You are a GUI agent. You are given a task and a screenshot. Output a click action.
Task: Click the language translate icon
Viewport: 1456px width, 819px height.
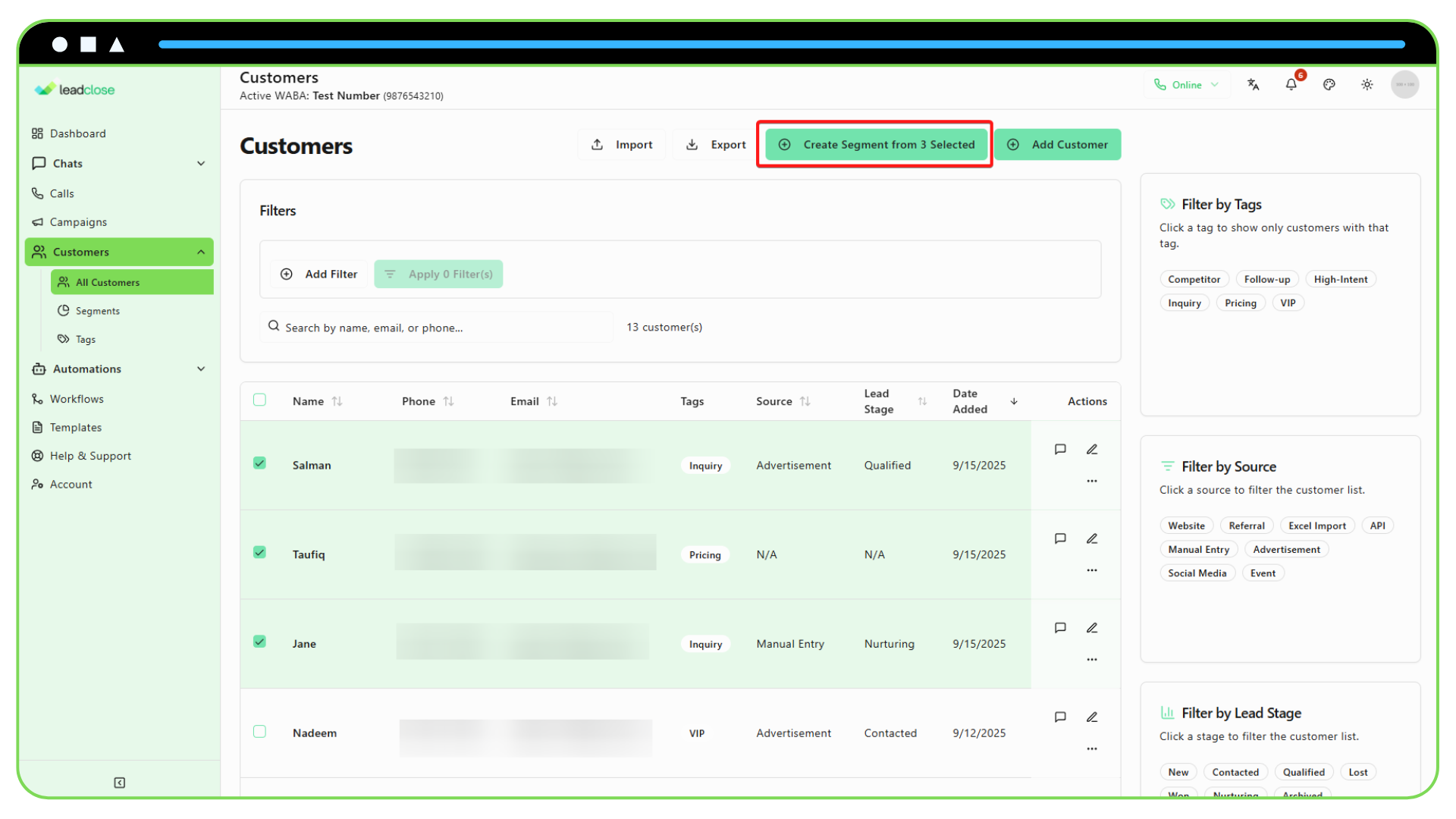1253,85
